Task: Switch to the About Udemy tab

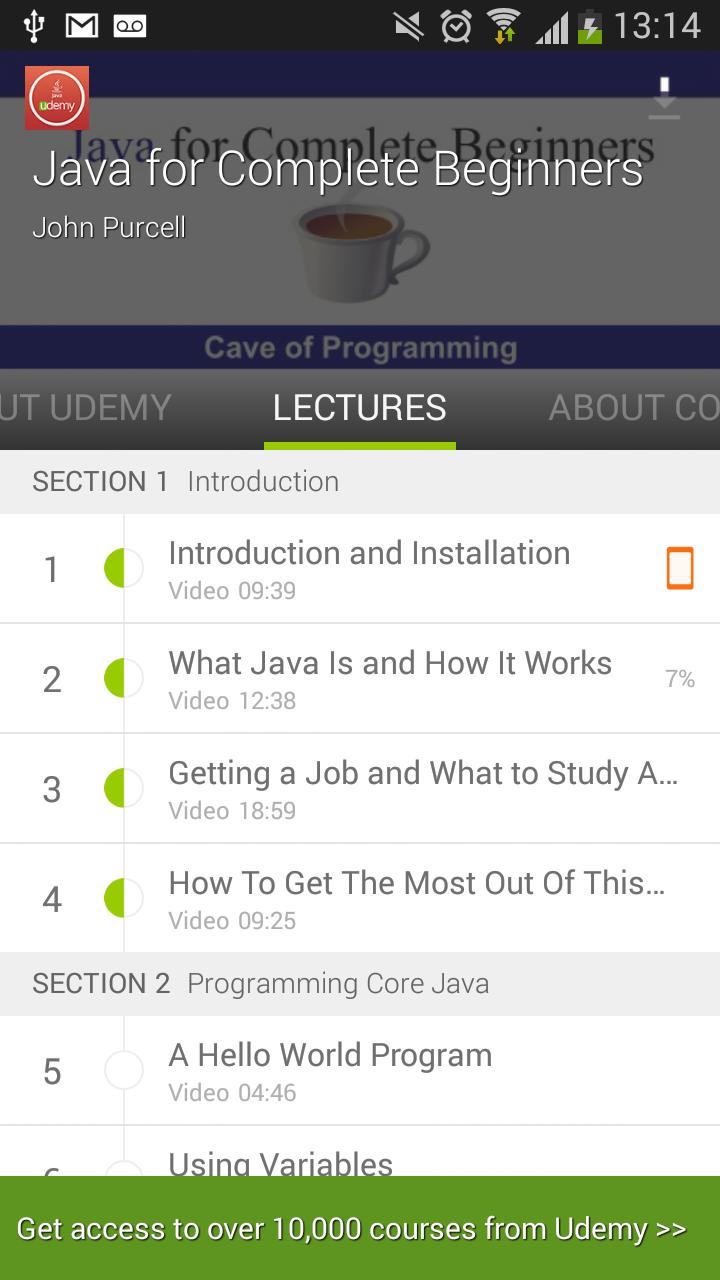Action: click(86, 408)
